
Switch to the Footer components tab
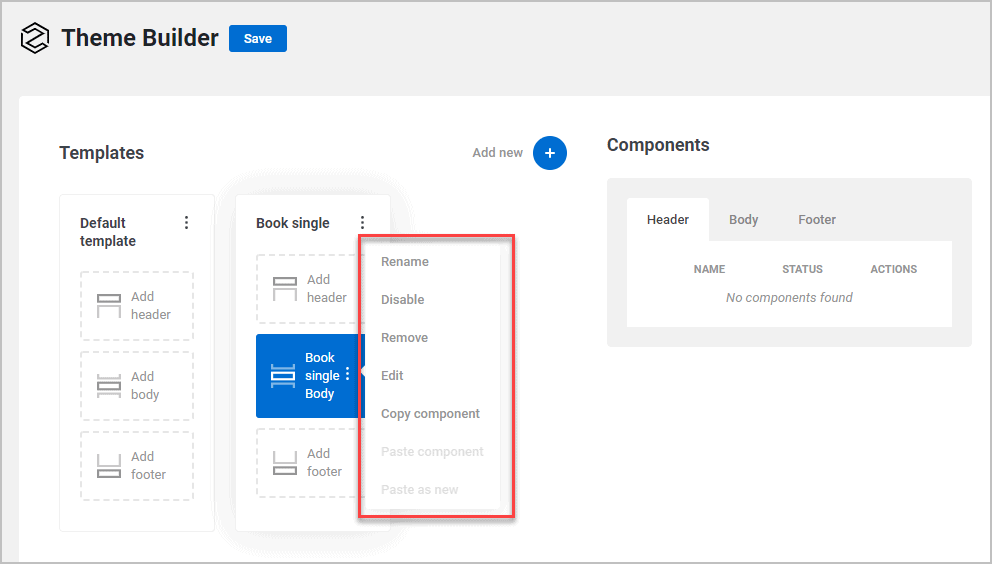(817, 220)
